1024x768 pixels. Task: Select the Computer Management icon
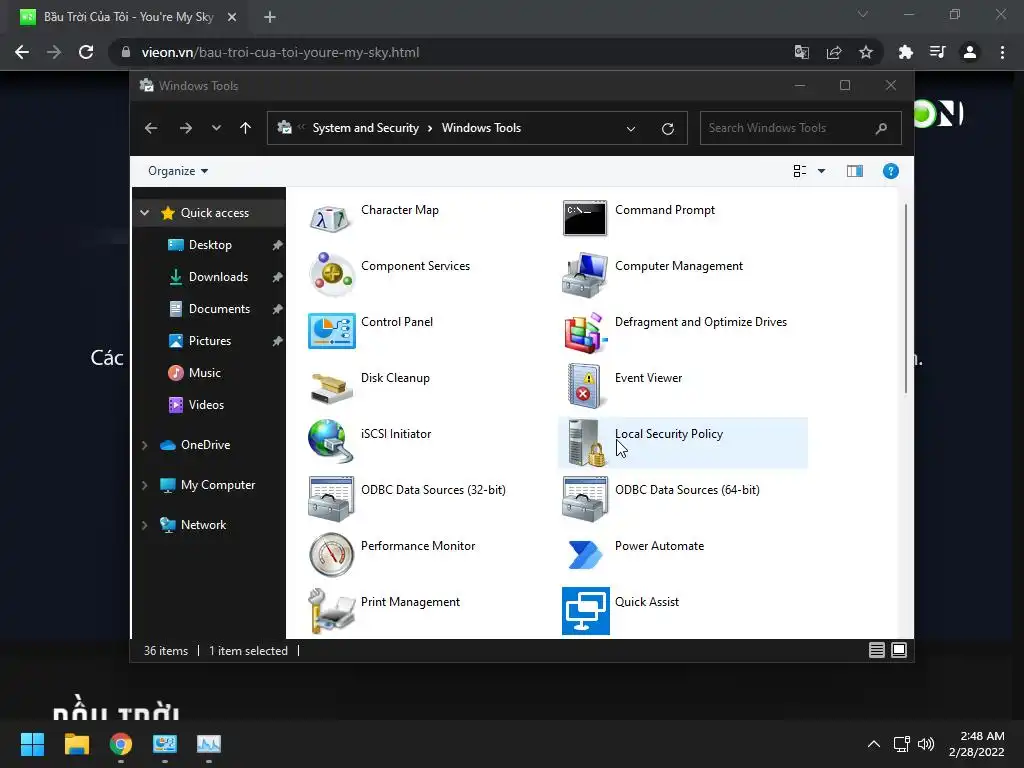point(585,274)
